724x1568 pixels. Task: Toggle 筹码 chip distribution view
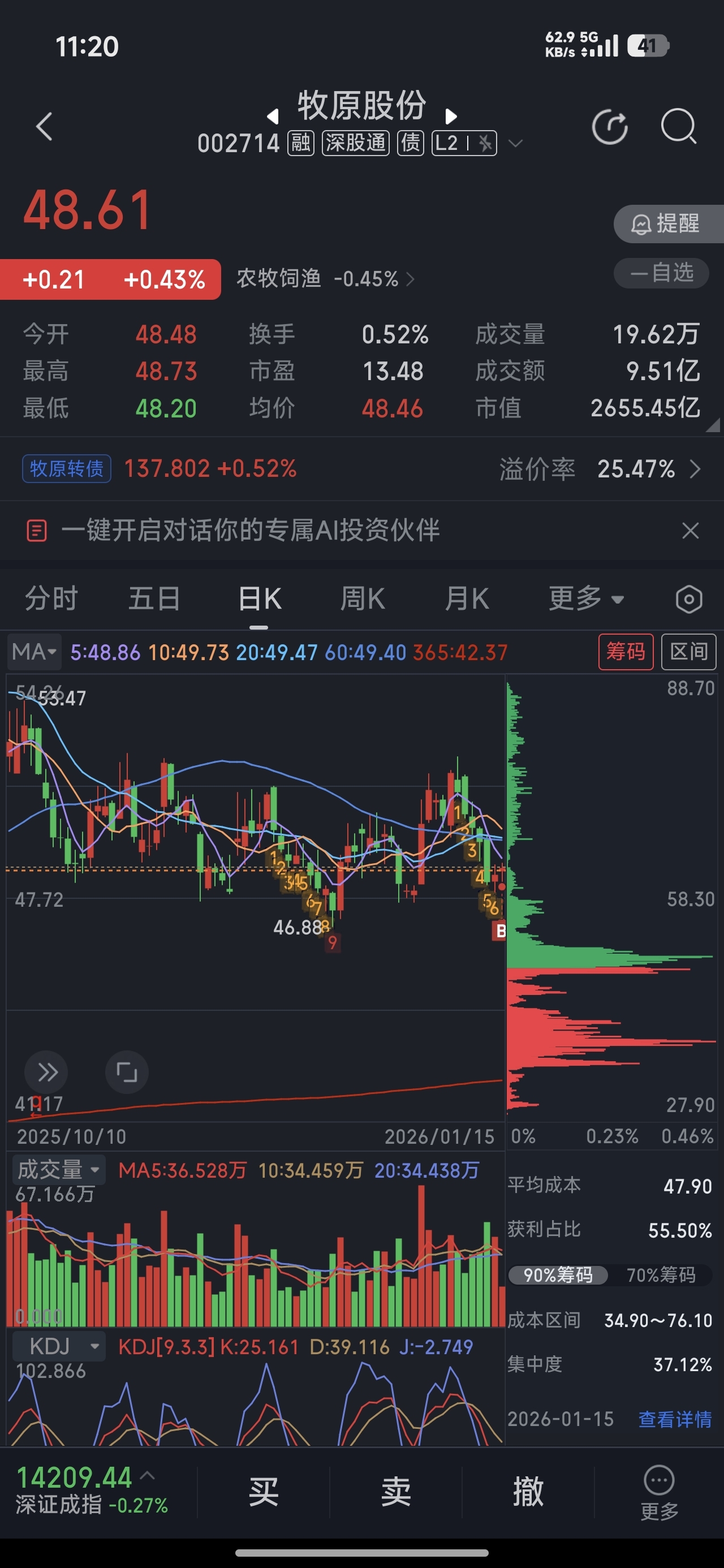tap(626, 652)
